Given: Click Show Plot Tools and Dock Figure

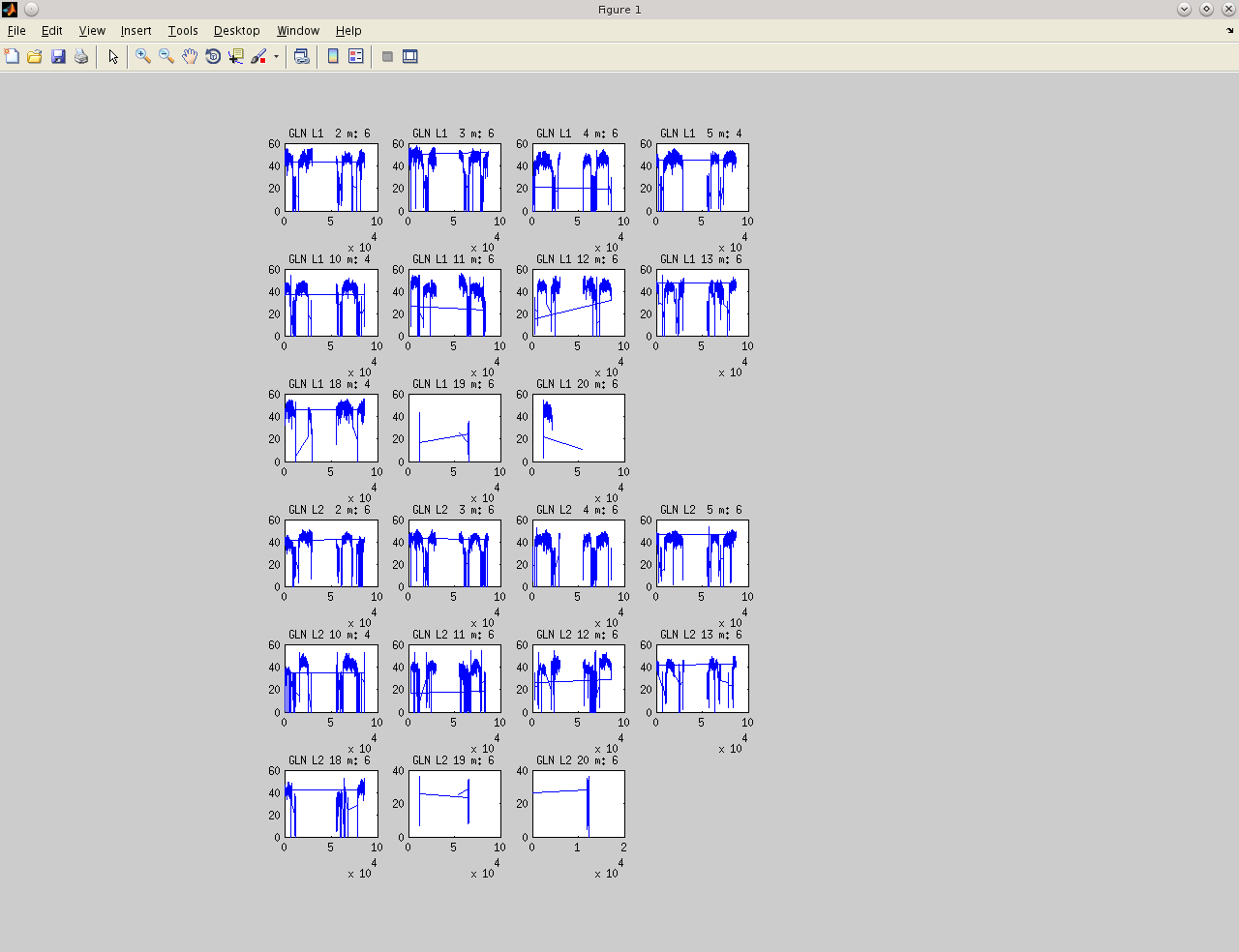Looking at the screenshot, I should (410, 56).
